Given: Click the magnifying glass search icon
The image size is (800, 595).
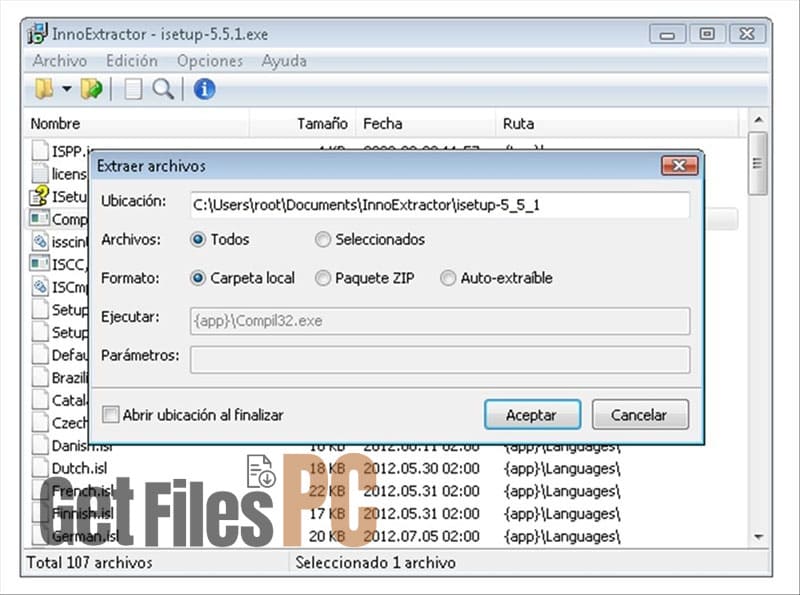Looking at the screenshot, I should [163, 89].
